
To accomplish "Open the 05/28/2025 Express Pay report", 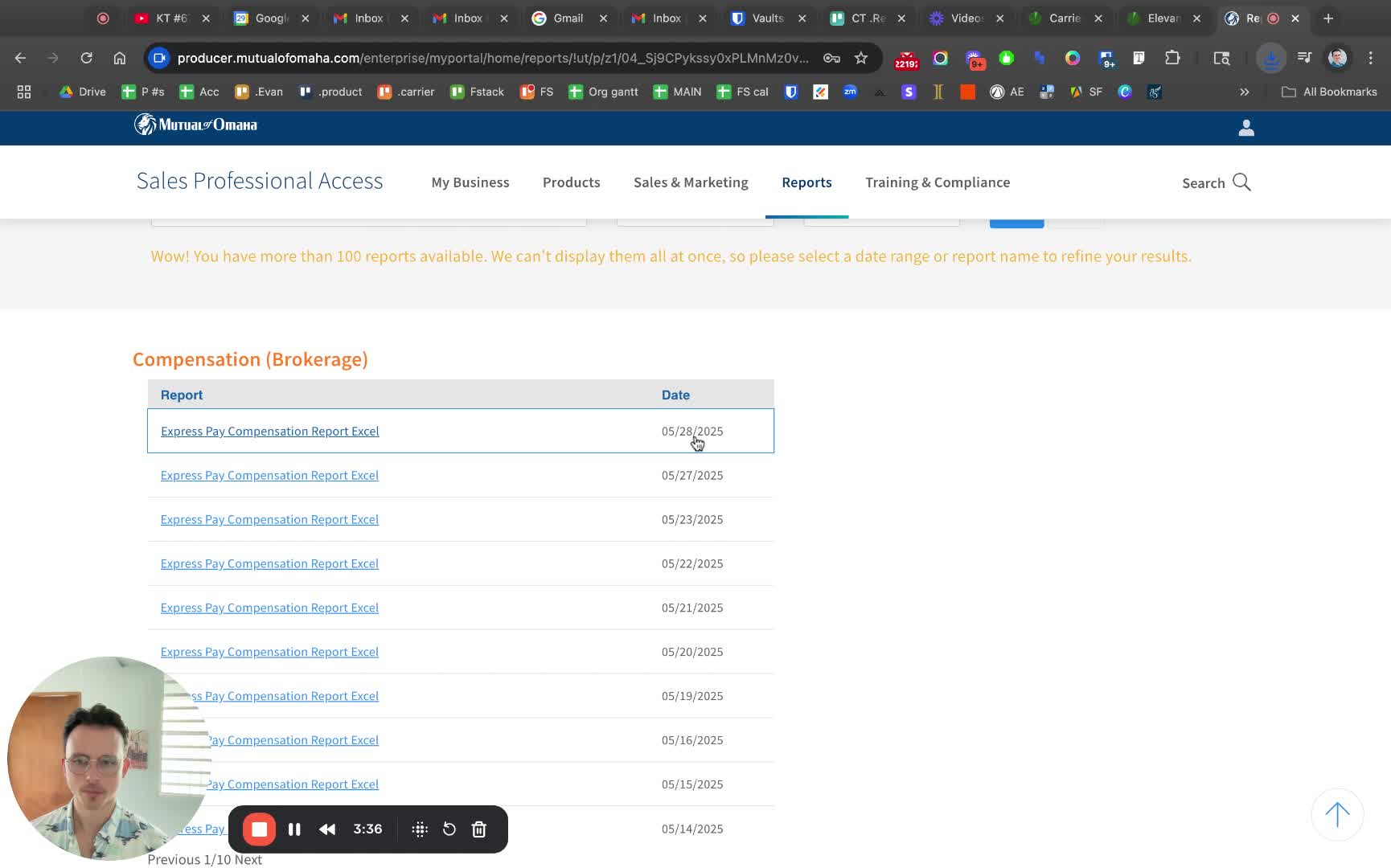I will click(269, 432).
